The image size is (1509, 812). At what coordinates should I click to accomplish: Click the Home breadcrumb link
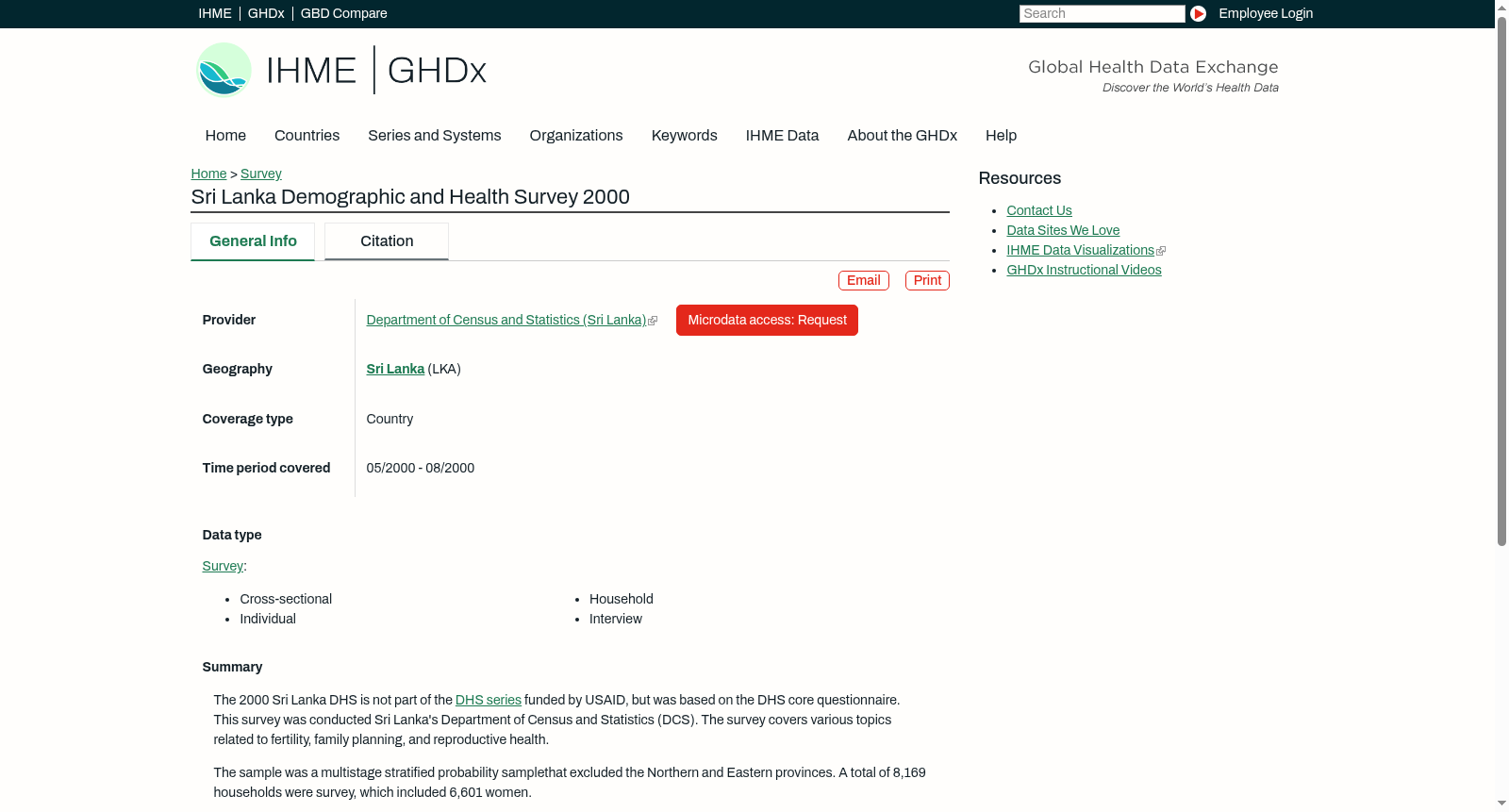(208, 174)
